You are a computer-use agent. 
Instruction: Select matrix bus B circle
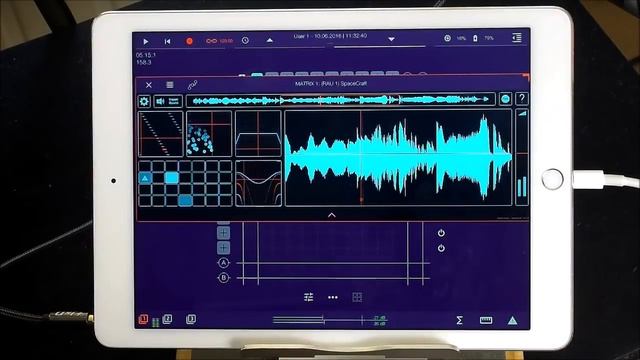click(224, 278)
